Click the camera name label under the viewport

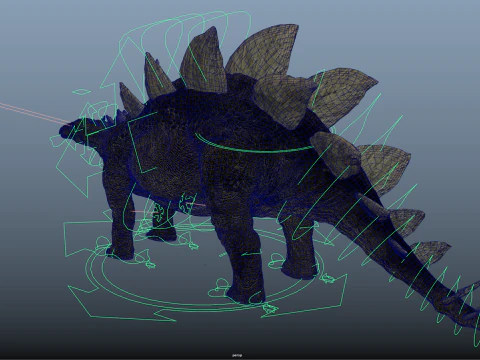(237, 355)
